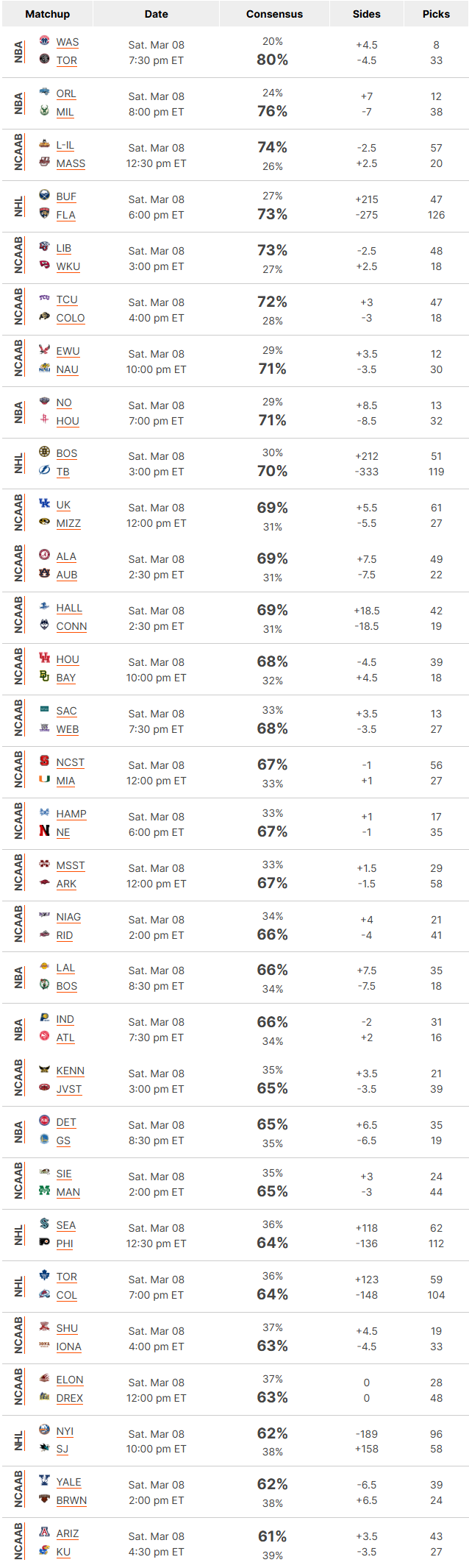Image resolution: width=469 pixels, height=1568 pixels.
Task: Click the 80% consensus value for TOR
Action: tap(272, 60)
